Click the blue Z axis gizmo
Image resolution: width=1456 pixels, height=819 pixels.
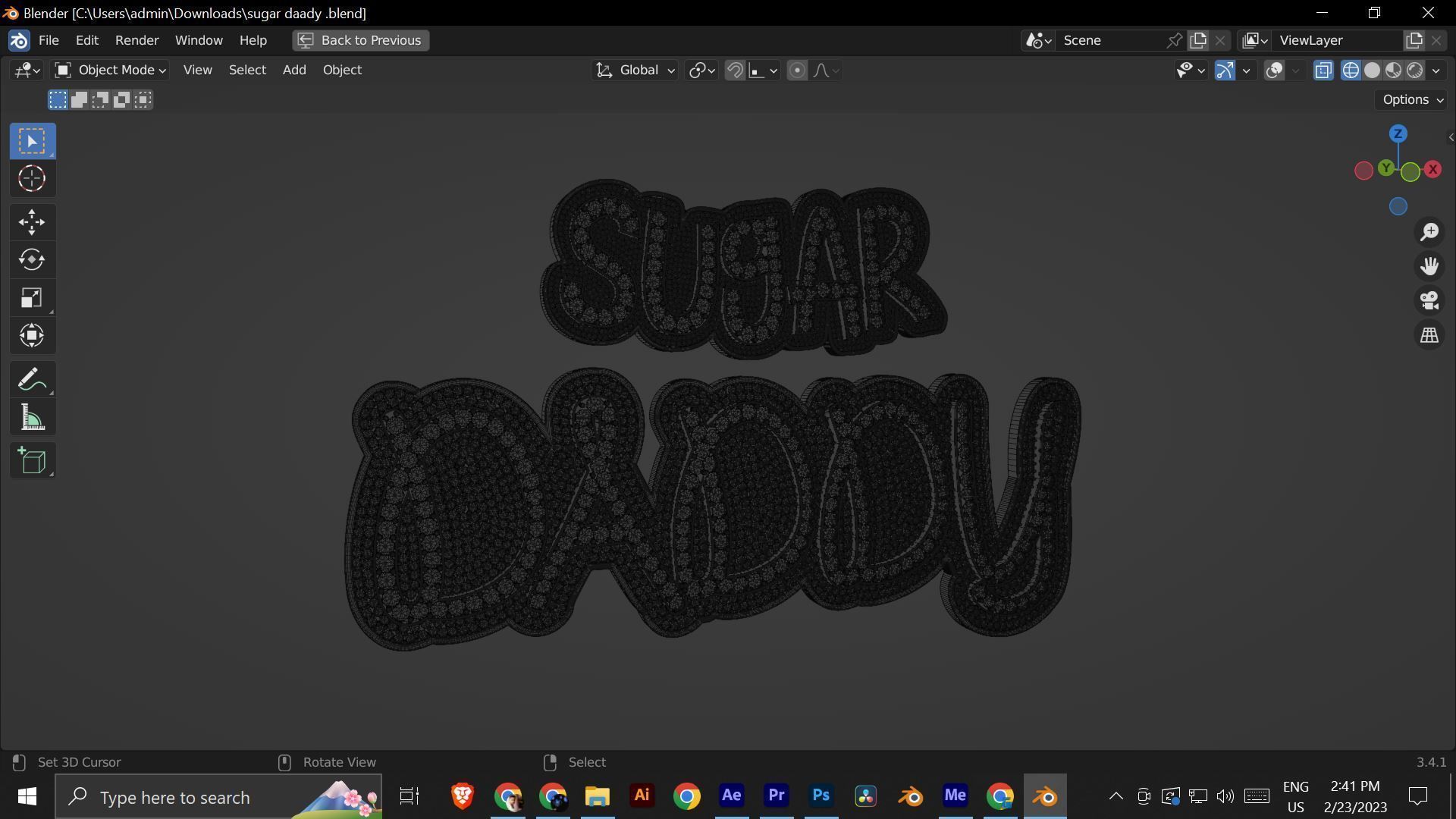(1398, 134)
